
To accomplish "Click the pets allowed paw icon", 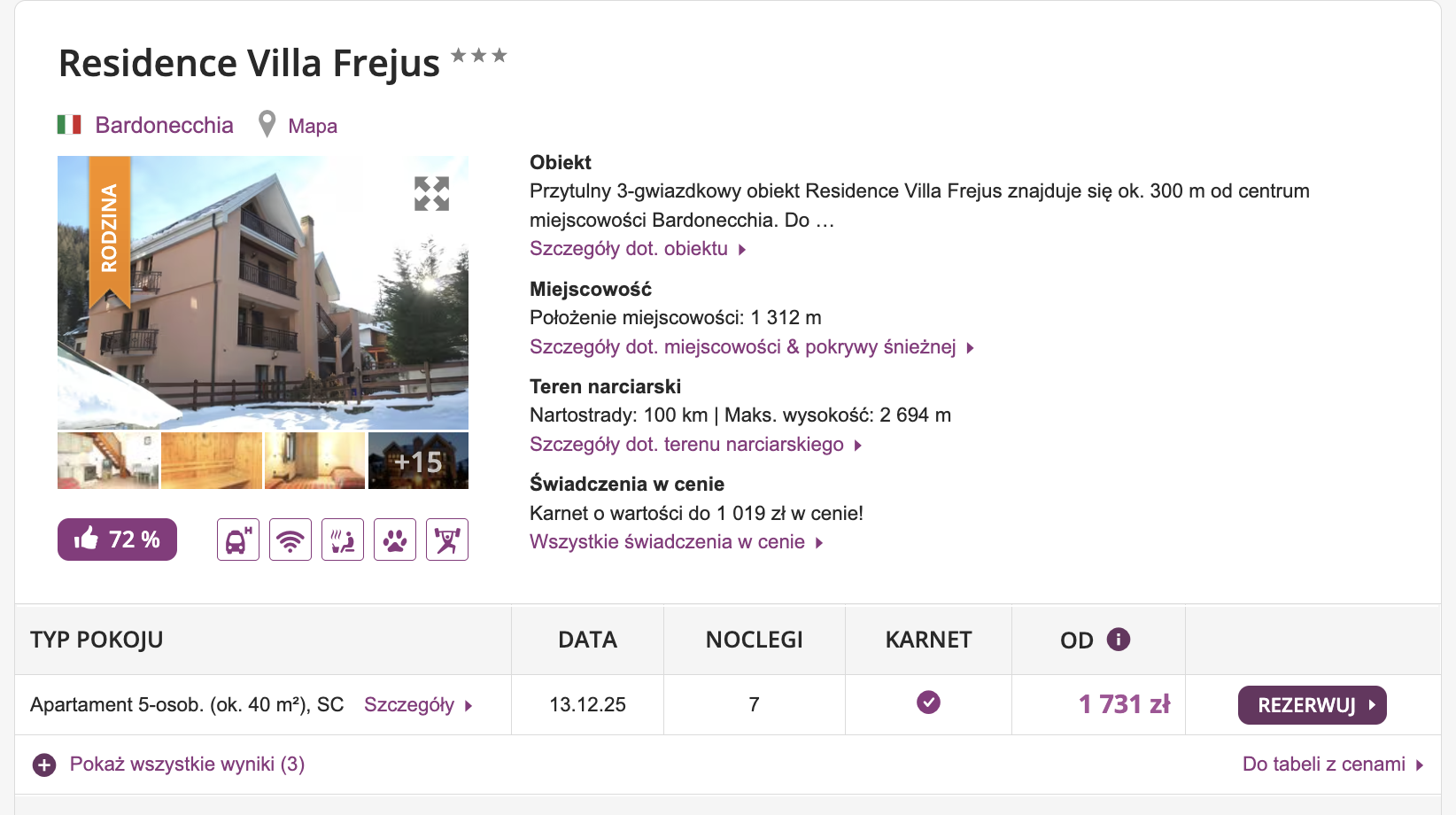I will 394,539.
